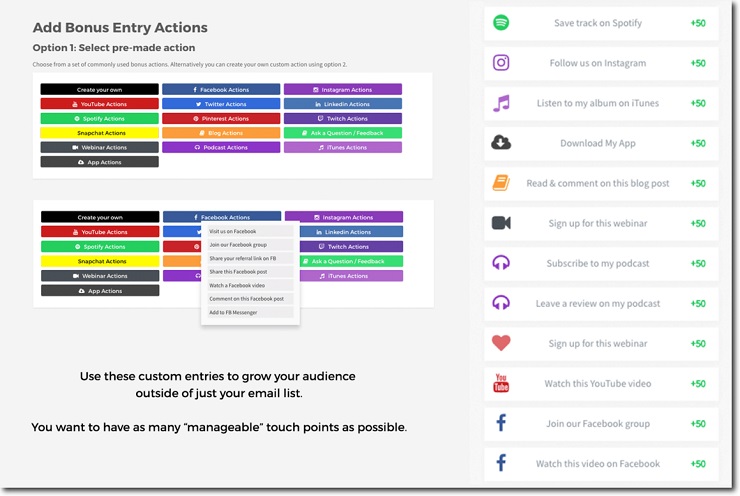Select Join our Facebook group menu item
Screen dimensions: 740x496
[250, 244]
